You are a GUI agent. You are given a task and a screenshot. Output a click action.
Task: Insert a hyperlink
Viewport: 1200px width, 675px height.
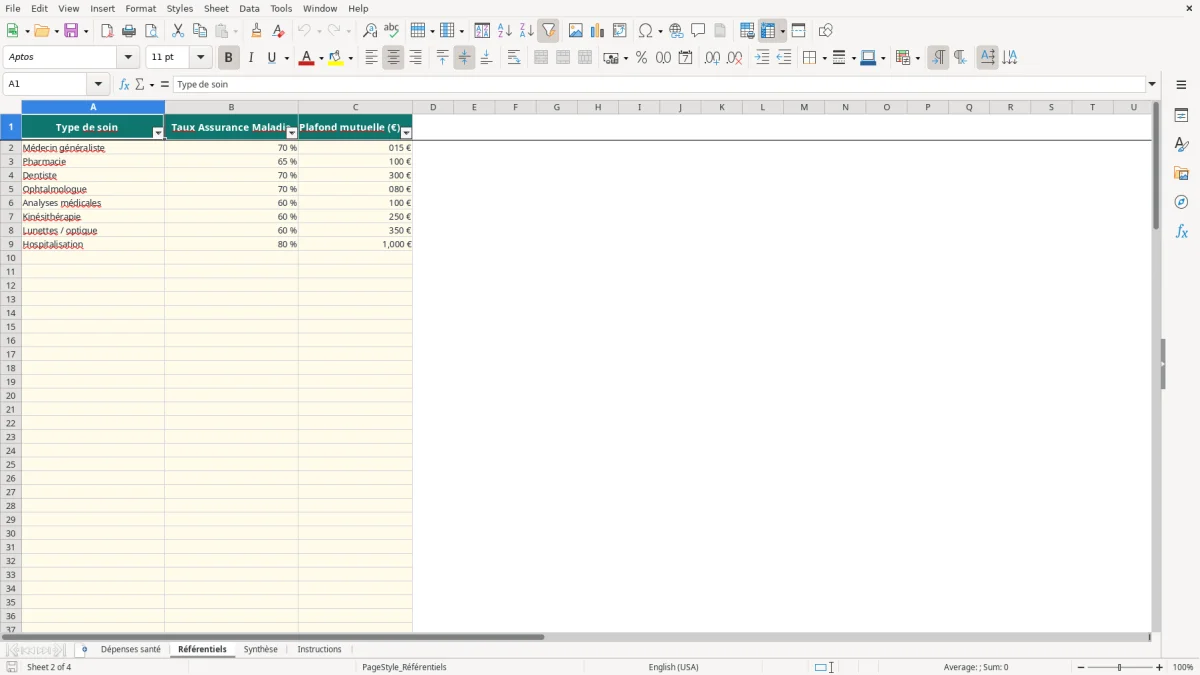(676, 31)
